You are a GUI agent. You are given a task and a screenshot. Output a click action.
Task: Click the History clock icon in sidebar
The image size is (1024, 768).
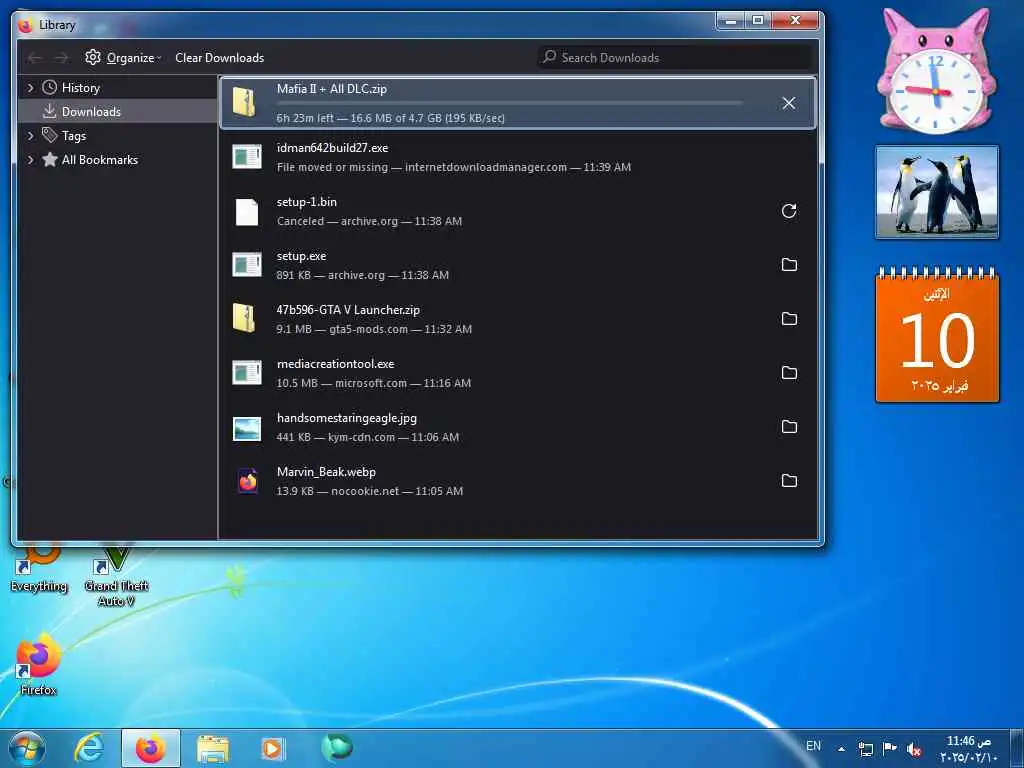pyautogui.click(x=50, y=88)
